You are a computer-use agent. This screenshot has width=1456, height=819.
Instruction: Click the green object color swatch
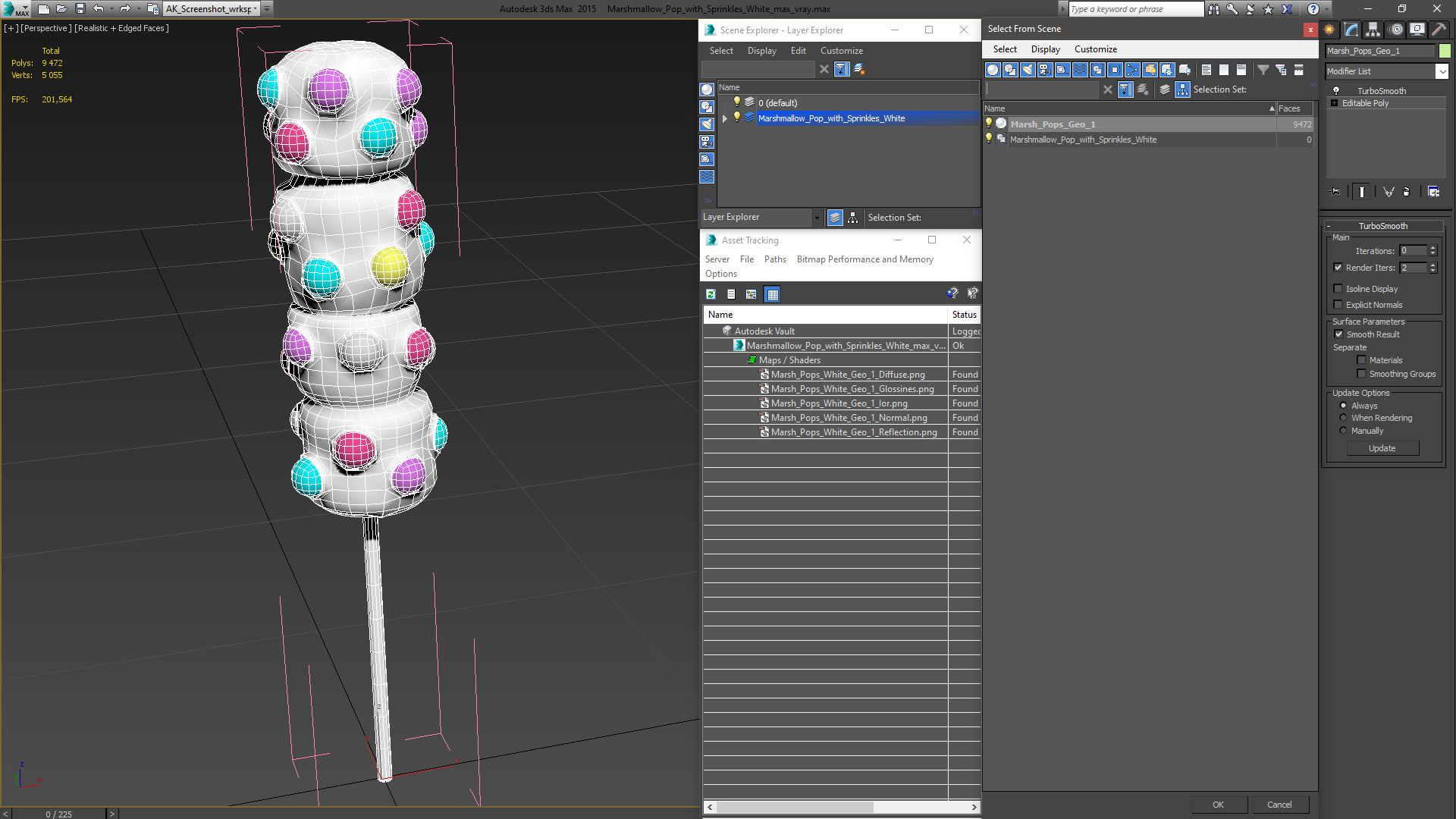point(1445,51)
